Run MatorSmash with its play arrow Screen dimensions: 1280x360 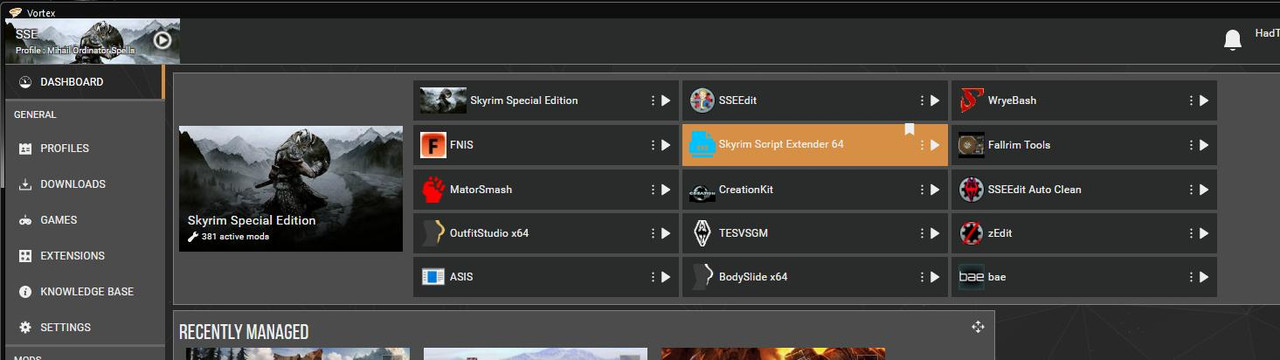665,189
